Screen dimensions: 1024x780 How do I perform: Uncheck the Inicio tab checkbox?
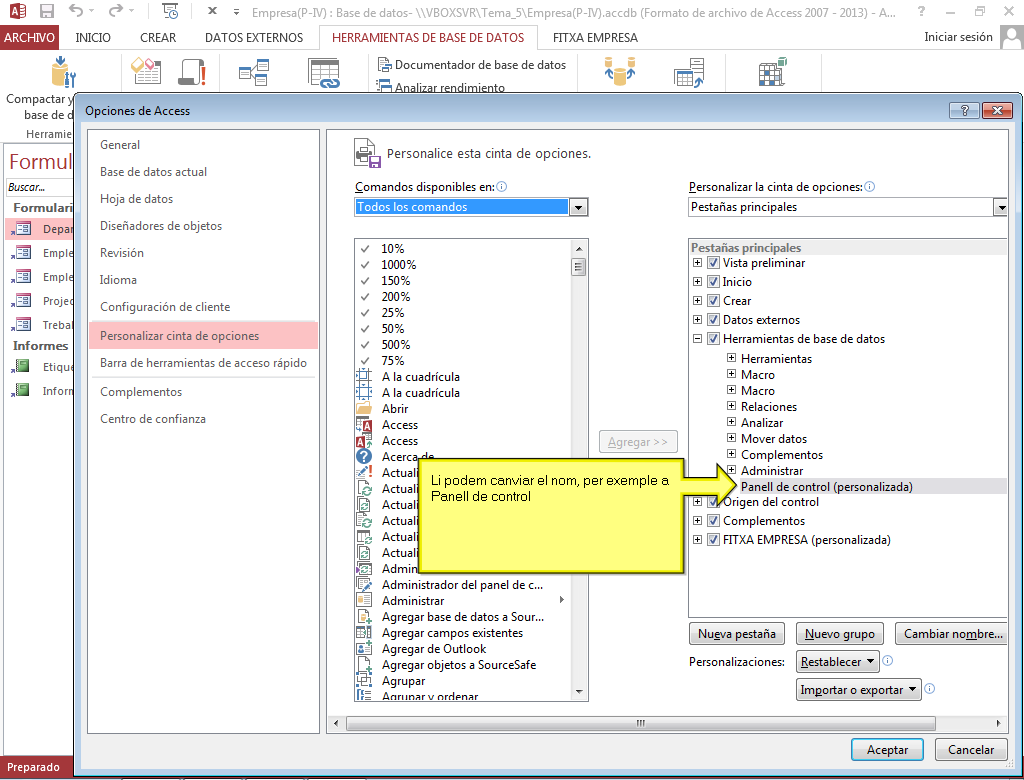(714, 282)
